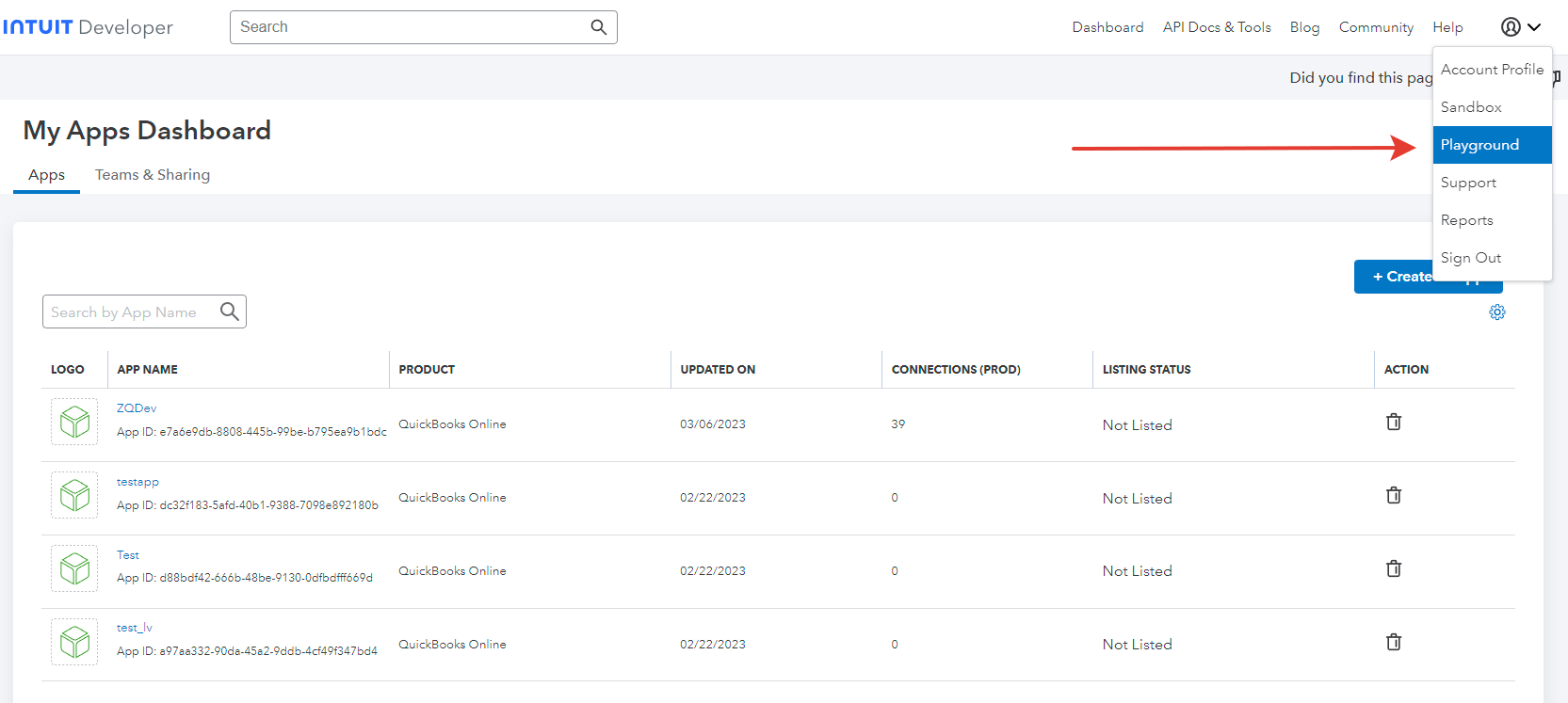
Task: Open the table settings gear icon
Action: coord(1497,312)
